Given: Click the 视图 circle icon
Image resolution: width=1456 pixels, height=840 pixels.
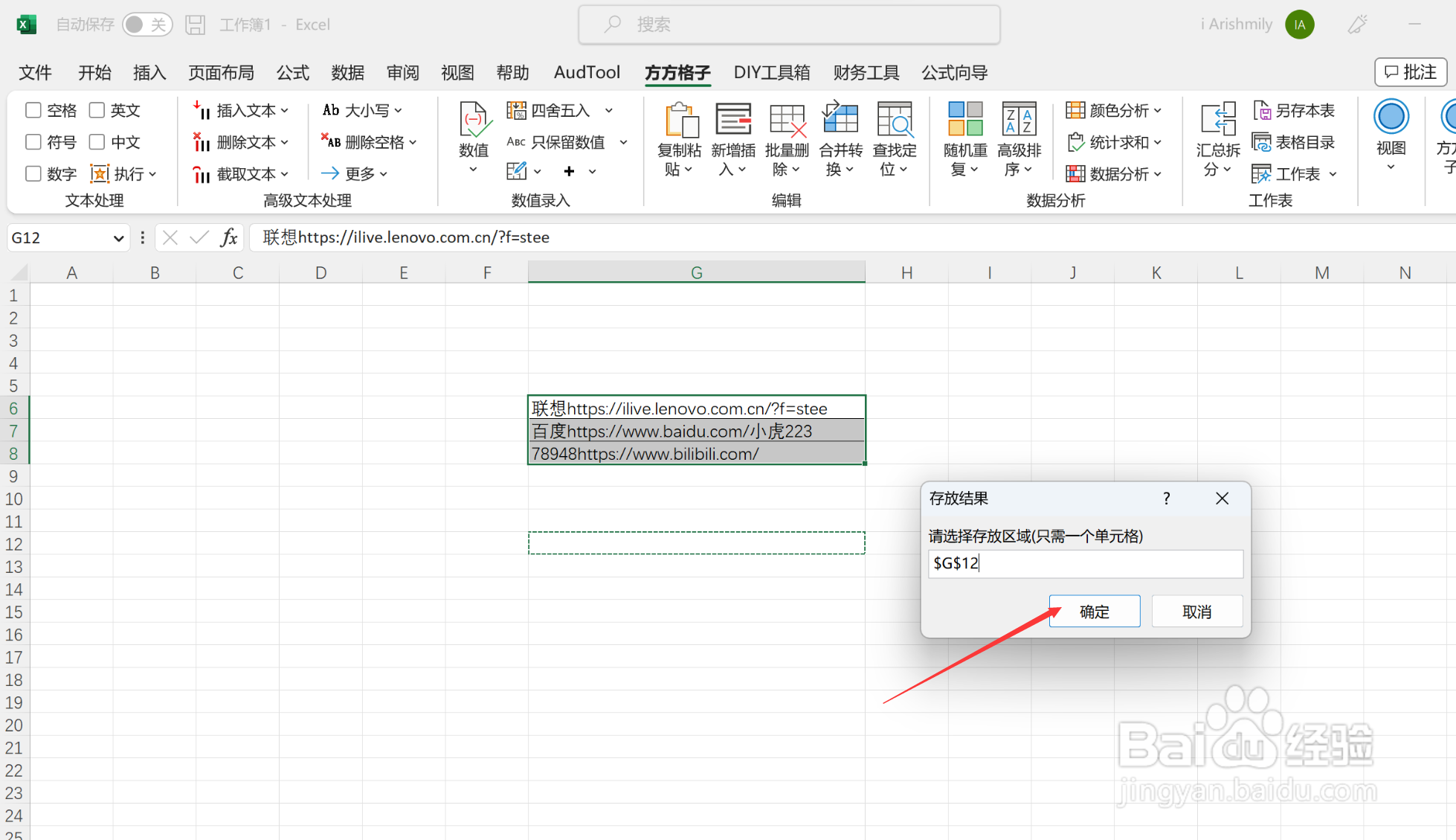Looking at the screenshot, I should (1391, 117).
